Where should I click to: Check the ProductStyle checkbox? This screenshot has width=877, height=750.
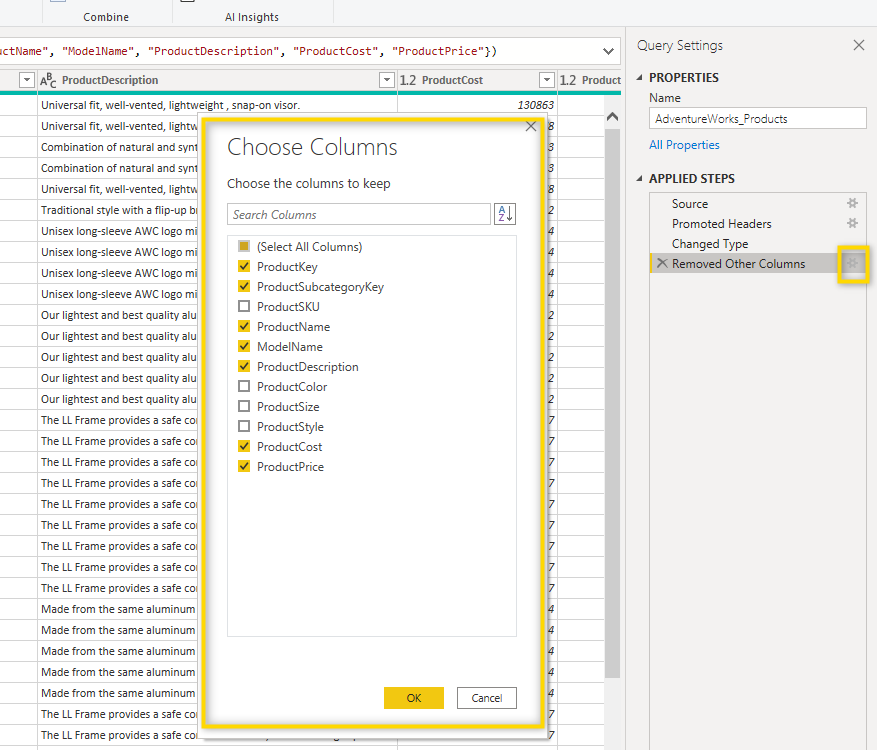coord(244,426)
